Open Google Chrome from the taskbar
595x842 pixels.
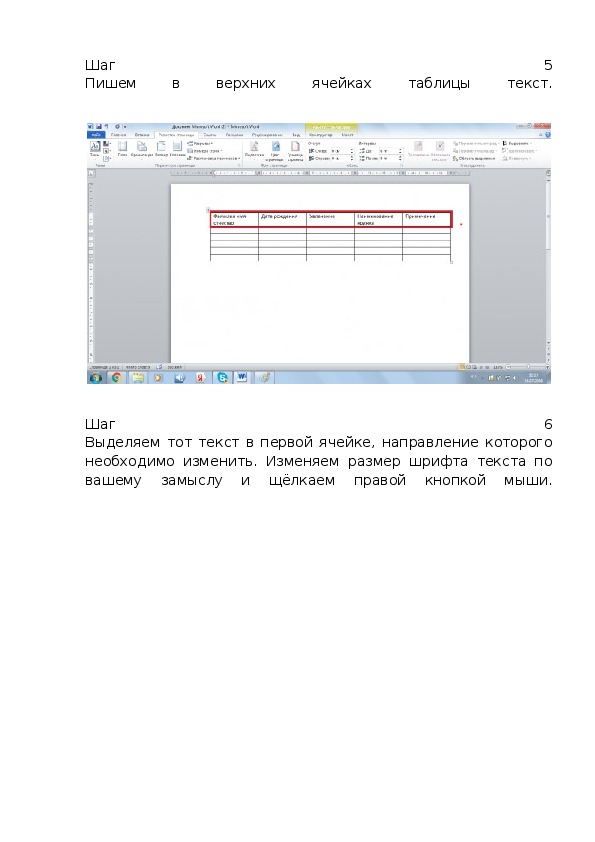(x=117, y=378)
